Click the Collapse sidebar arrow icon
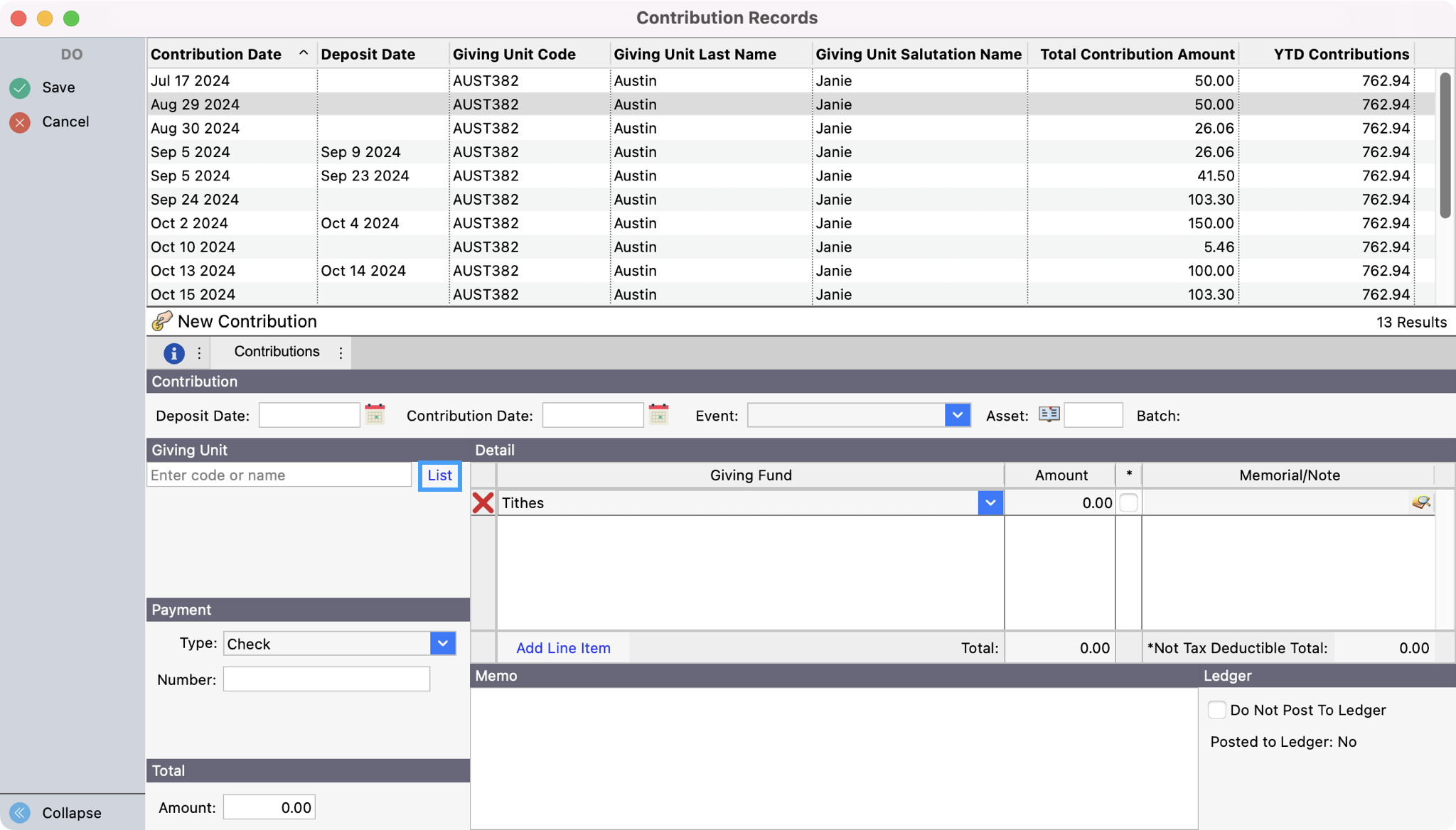Viewport: 1456px width, 830px height. pyautogui.click(x=20, y=812)
